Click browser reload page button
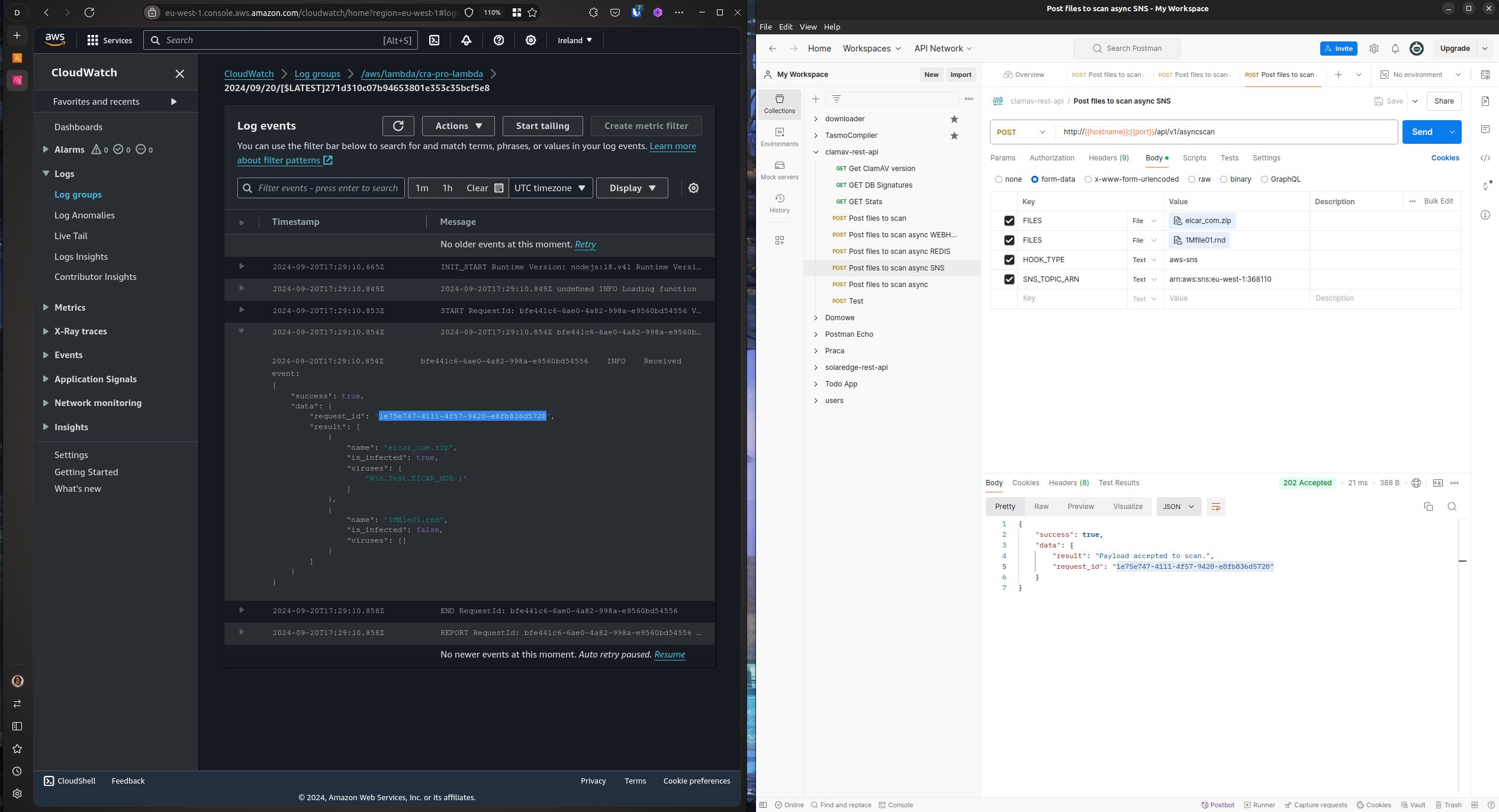The image size is (1499, 812). coord(89,12)
